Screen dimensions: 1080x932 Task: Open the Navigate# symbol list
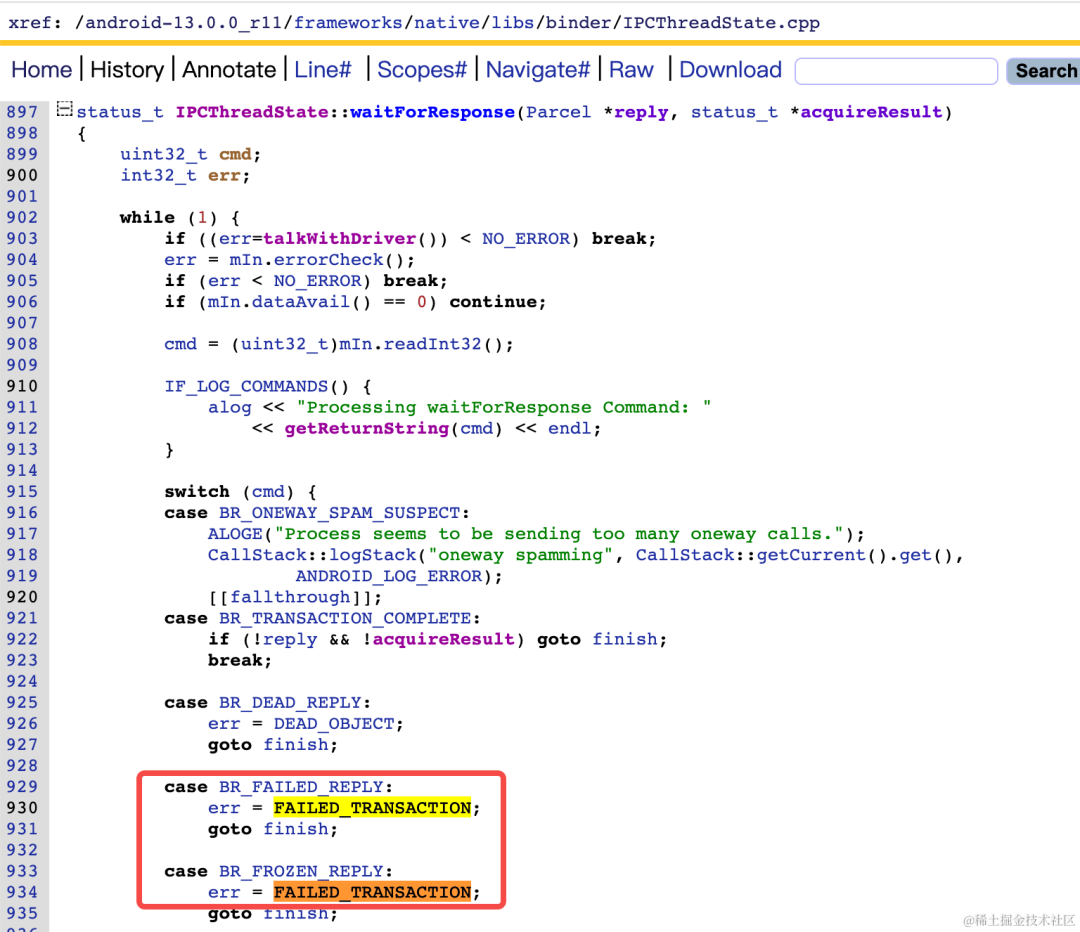point(538,70)
